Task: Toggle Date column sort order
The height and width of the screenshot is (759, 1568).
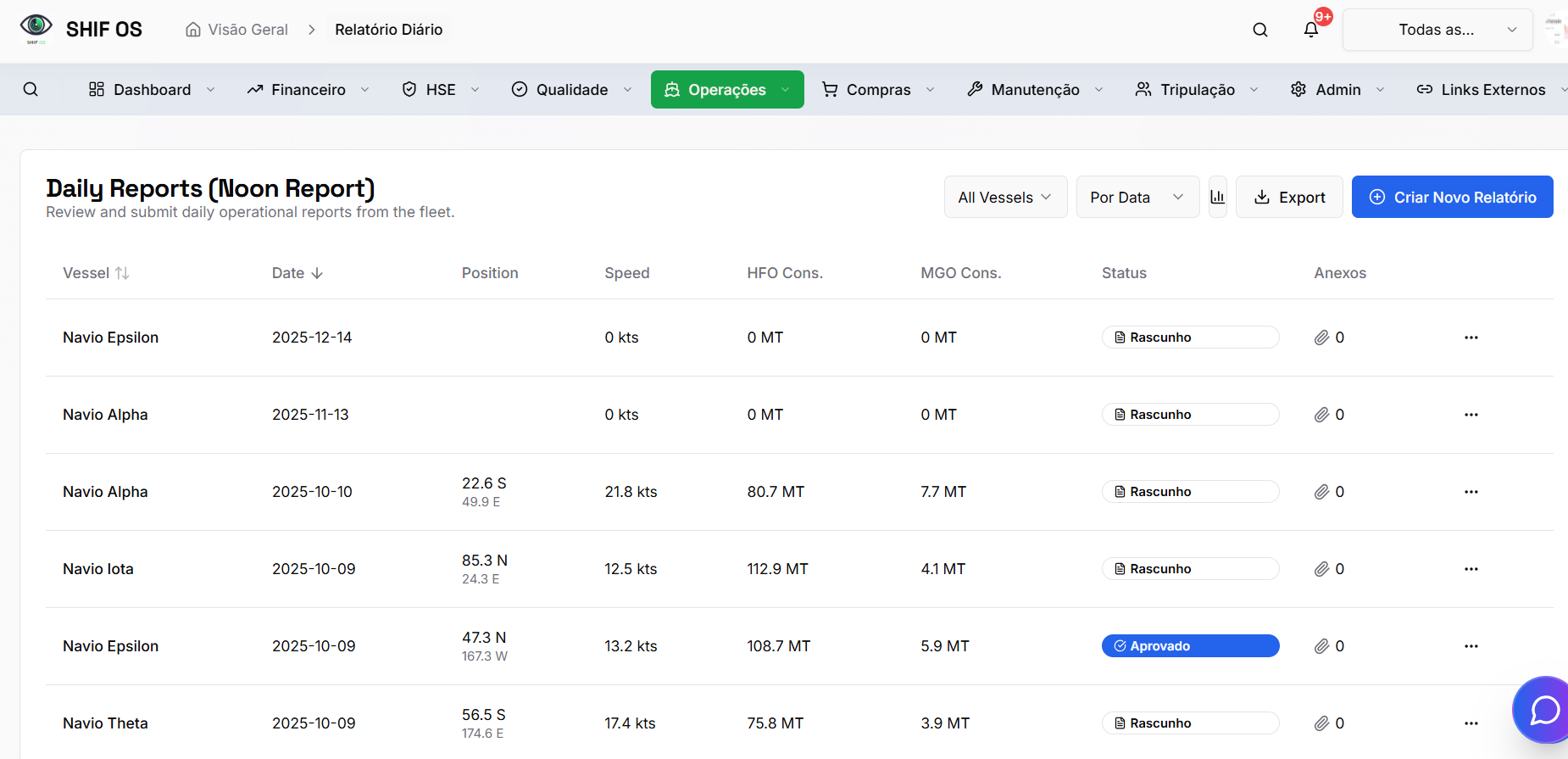Action: pos(297,273)
